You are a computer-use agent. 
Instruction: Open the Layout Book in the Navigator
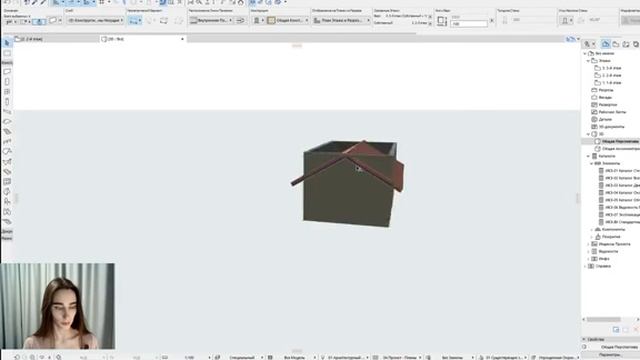[x=626, y=44]
